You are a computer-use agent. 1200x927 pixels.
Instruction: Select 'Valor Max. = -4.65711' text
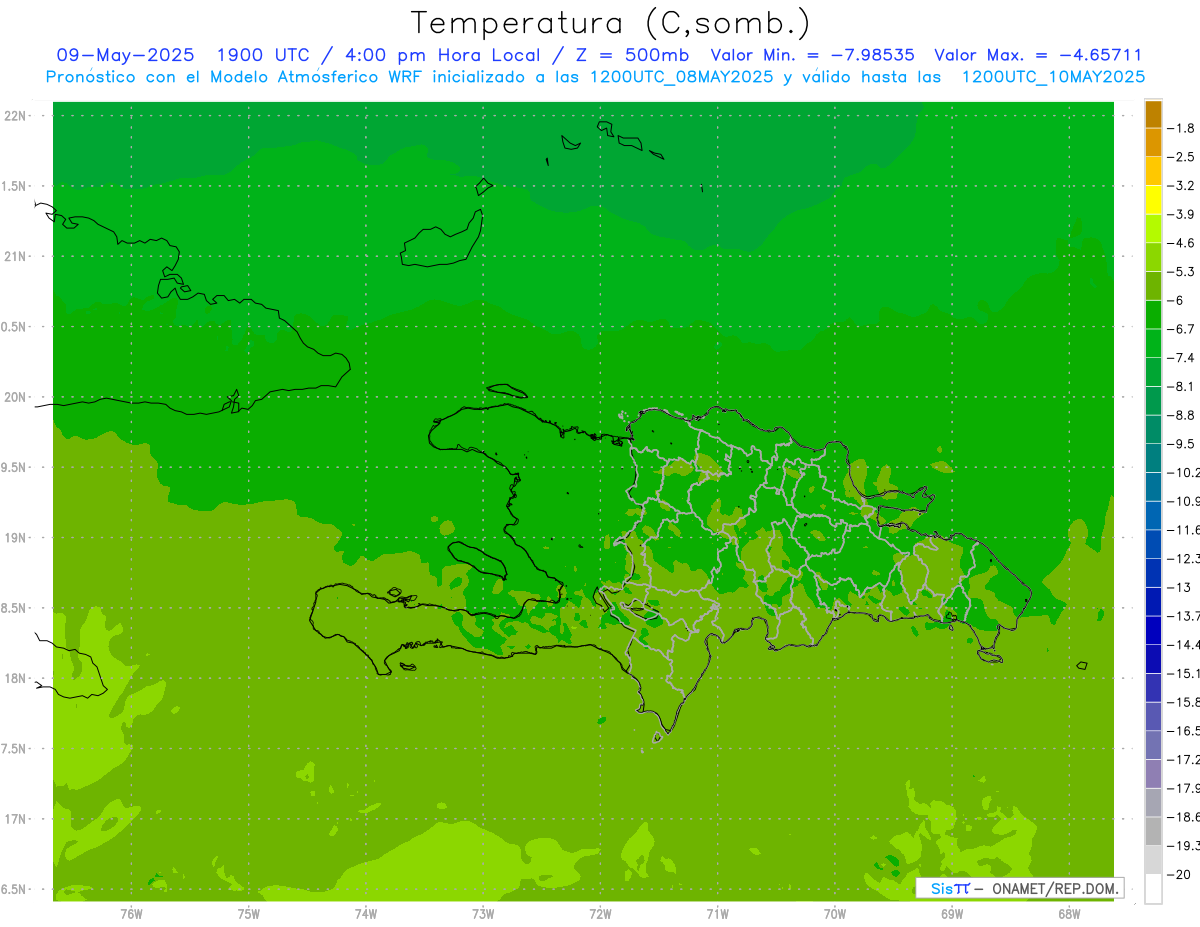point(1038,55)
